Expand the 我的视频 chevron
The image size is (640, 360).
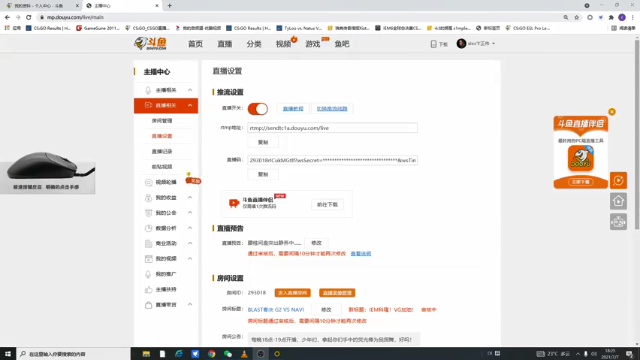pyautogui.click(x=190, y=259)
